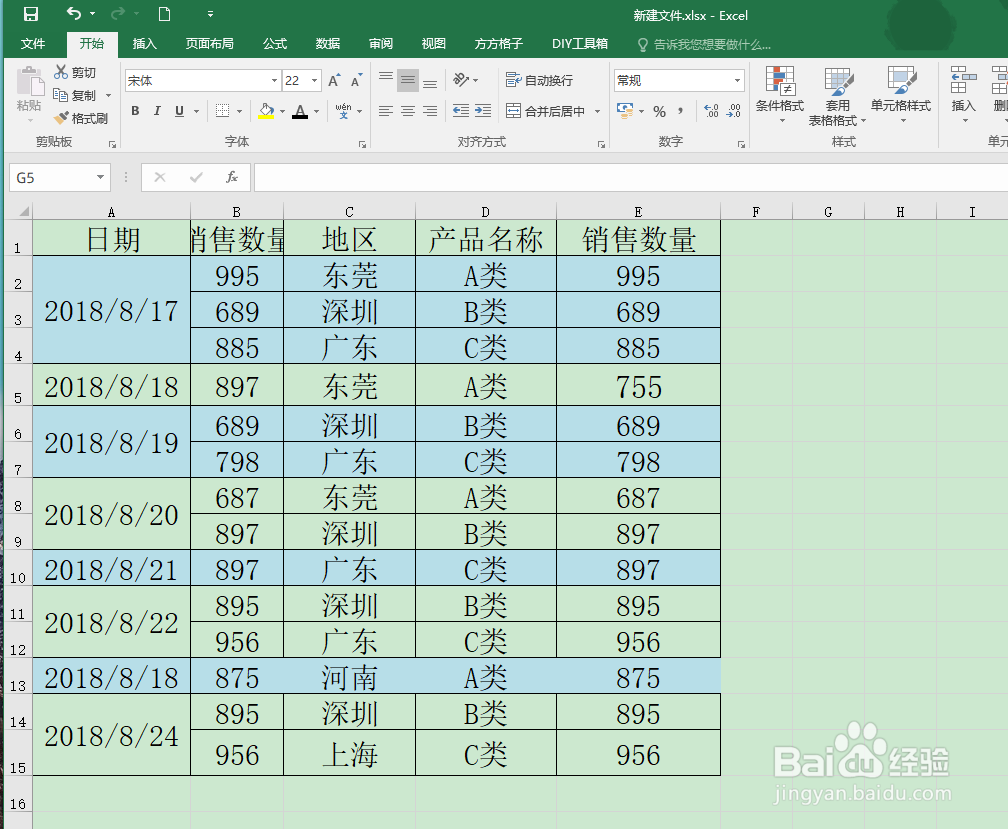Open the DIY工具箱 ribbon tab
This screenshot has height=829, width=1008.
tap(579, 43)
